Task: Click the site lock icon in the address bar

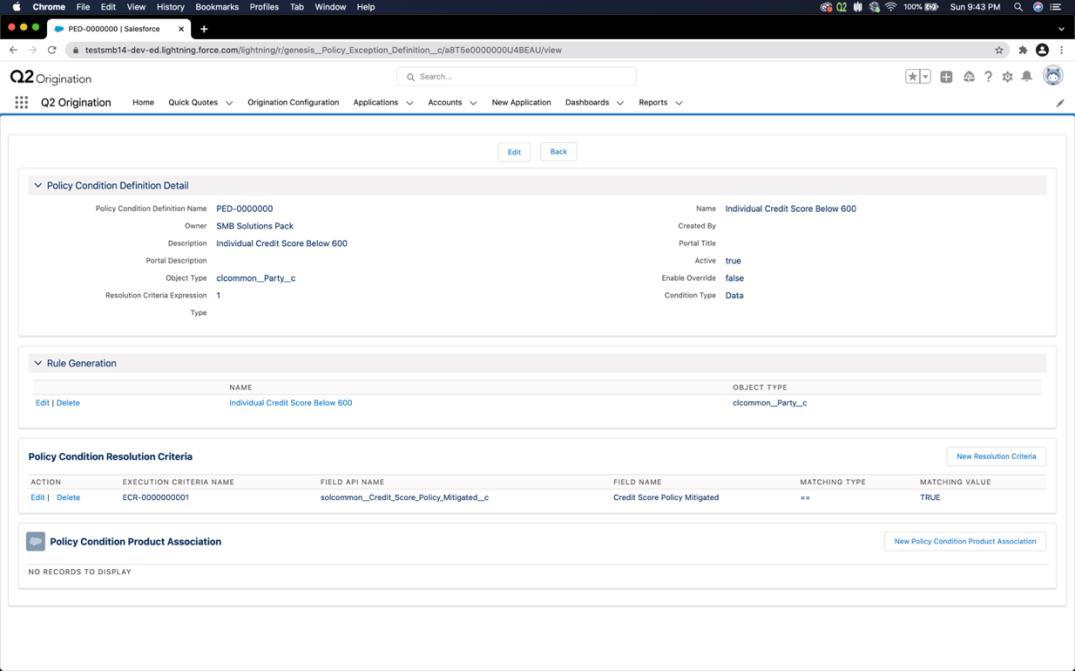Action: (x=75, y=50)
